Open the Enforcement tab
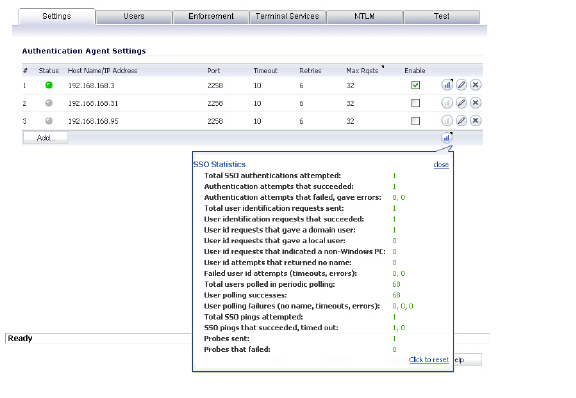Image resolution: width=576 pixels, height=398 pixels. 211,17
